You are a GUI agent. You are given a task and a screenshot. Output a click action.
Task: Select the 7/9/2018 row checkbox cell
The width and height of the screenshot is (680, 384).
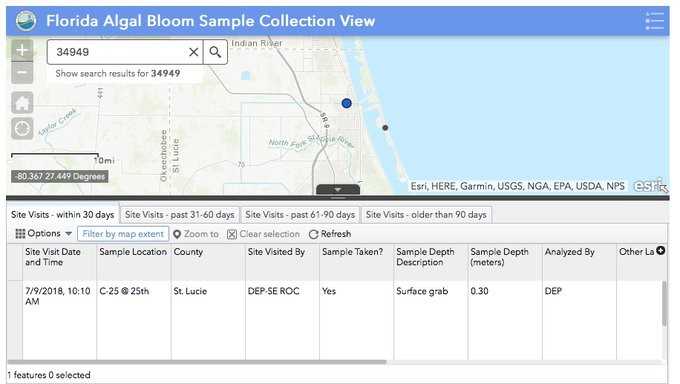[x=15, y=320]
